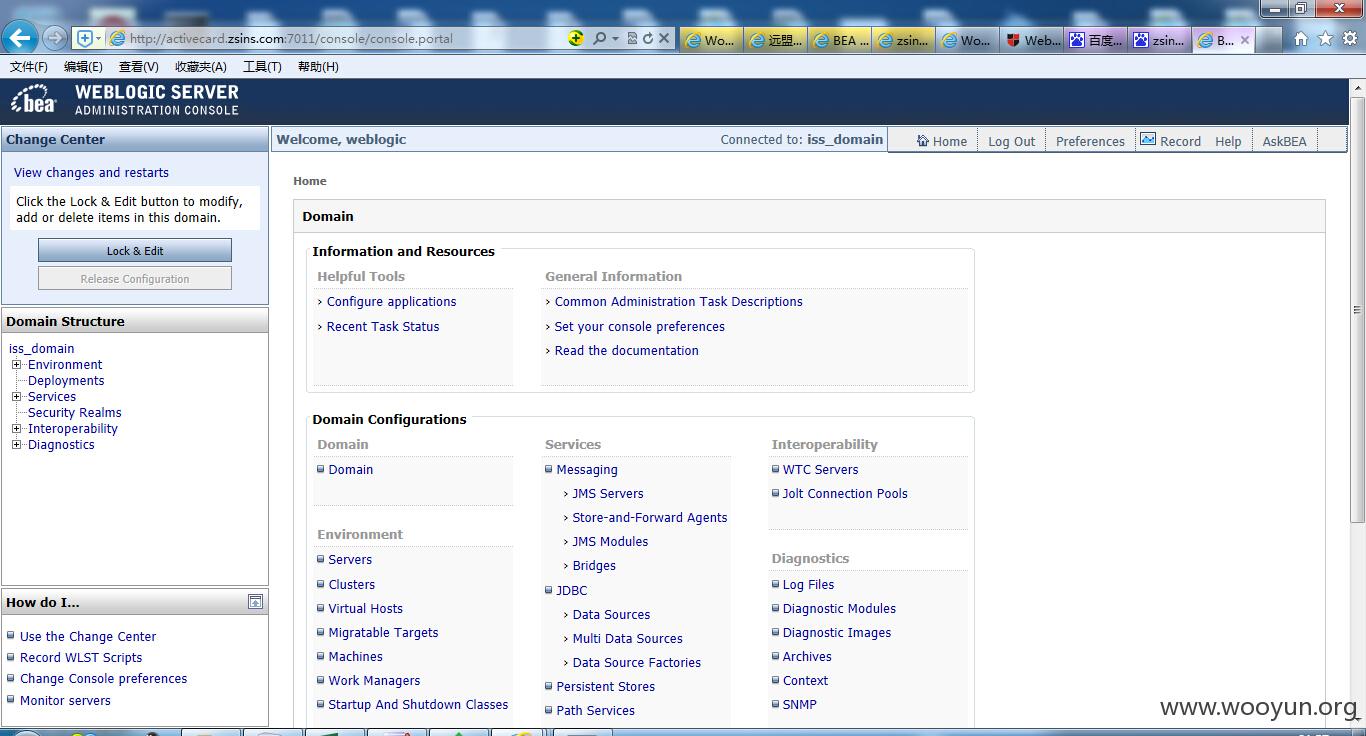
Task: Select Security Realms in the Domain Structure tree
Action: [x=75, y=412]
